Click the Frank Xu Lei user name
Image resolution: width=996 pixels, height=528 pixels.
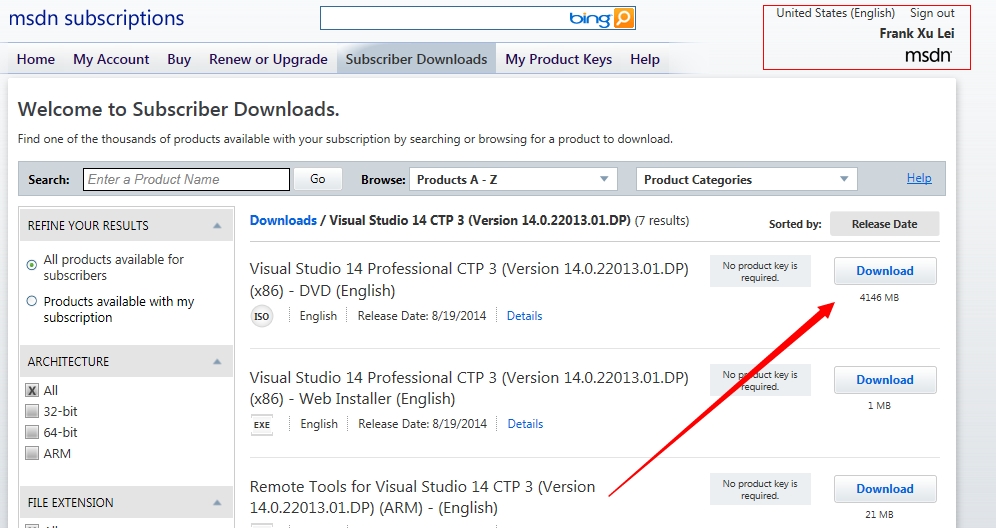917,33
